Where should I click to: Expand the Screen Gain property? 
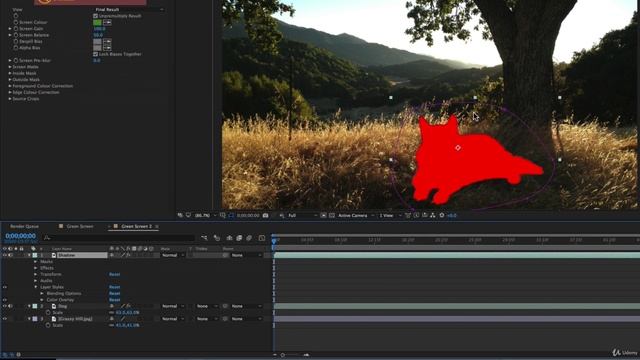[x=10, y=29]
